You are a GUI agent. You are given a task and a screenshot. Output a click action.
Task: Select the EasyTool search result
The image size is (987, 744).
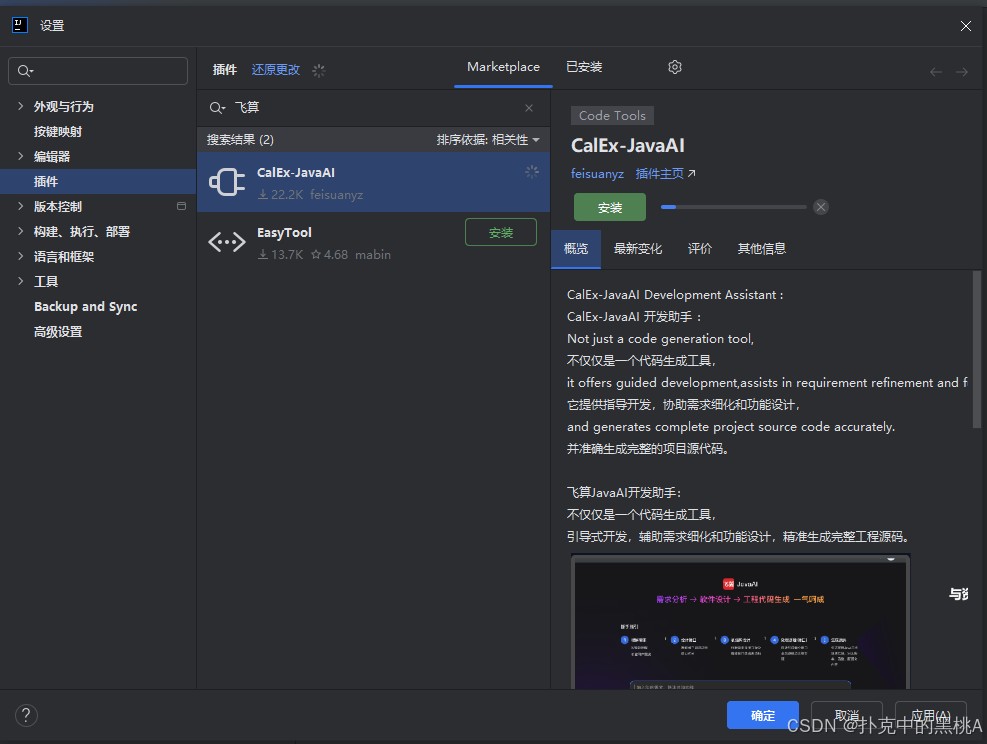[373, 242]
